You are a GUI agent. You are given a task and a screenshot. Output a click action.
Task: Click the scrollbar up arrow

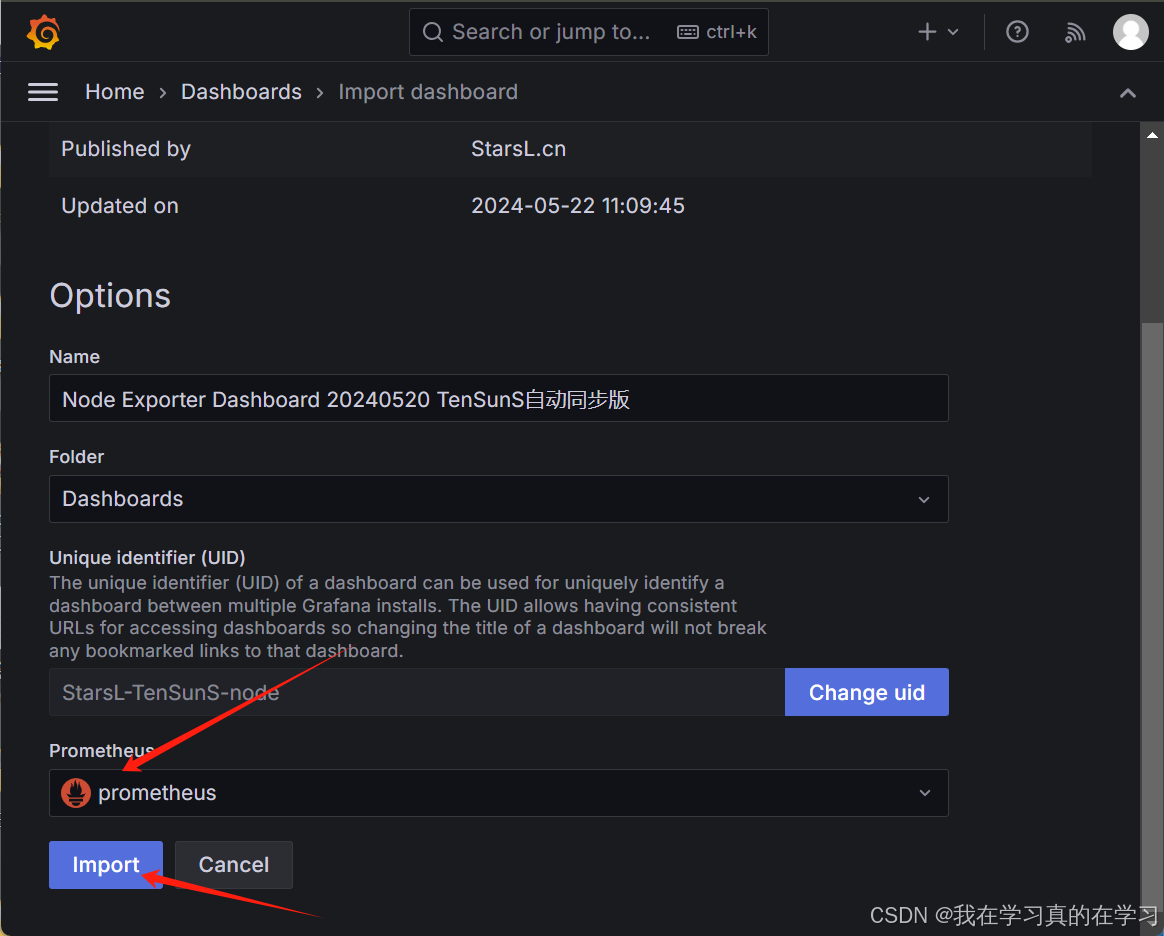click(1152, 135)
